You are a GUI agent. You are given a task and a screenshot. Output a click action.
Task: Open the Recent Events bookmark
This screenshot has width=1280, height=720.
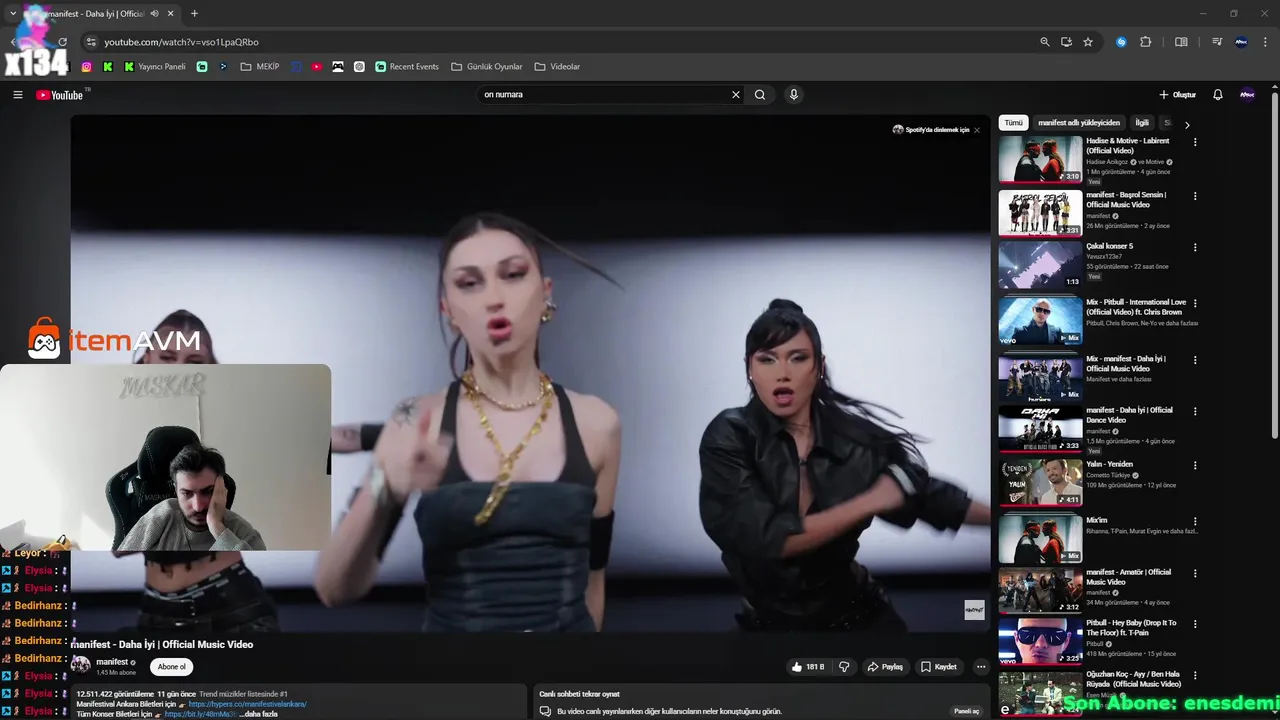[407, 67]
